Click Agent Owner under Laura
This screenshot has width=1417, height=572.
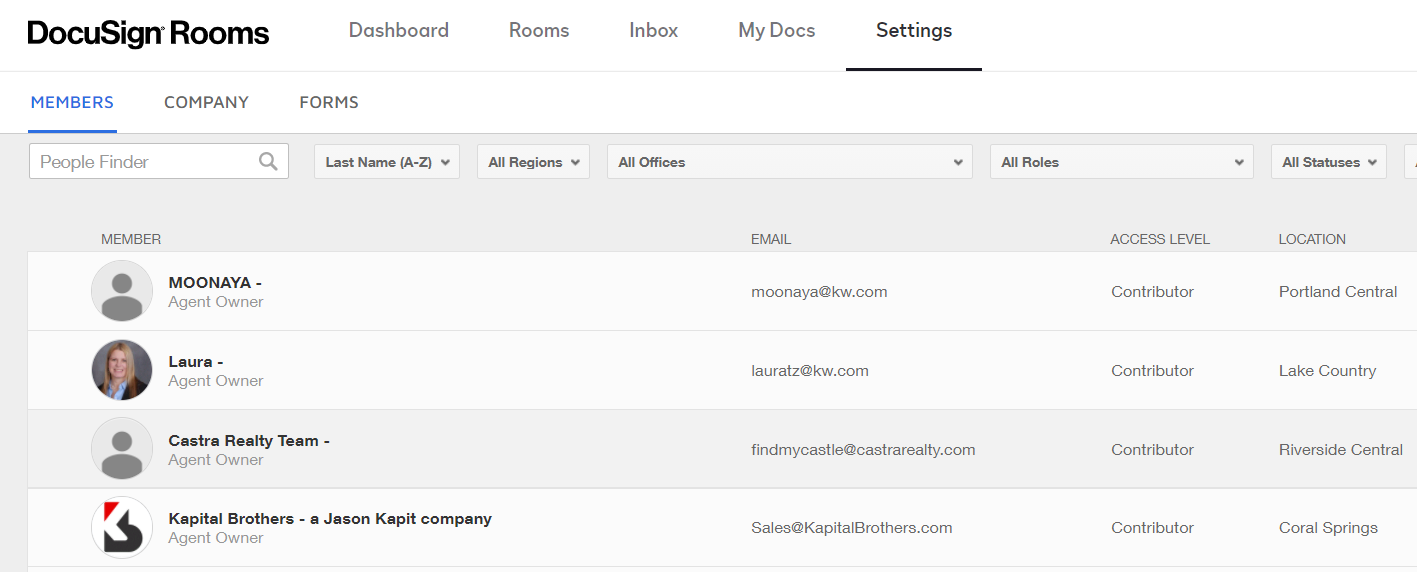click(216, 381)
